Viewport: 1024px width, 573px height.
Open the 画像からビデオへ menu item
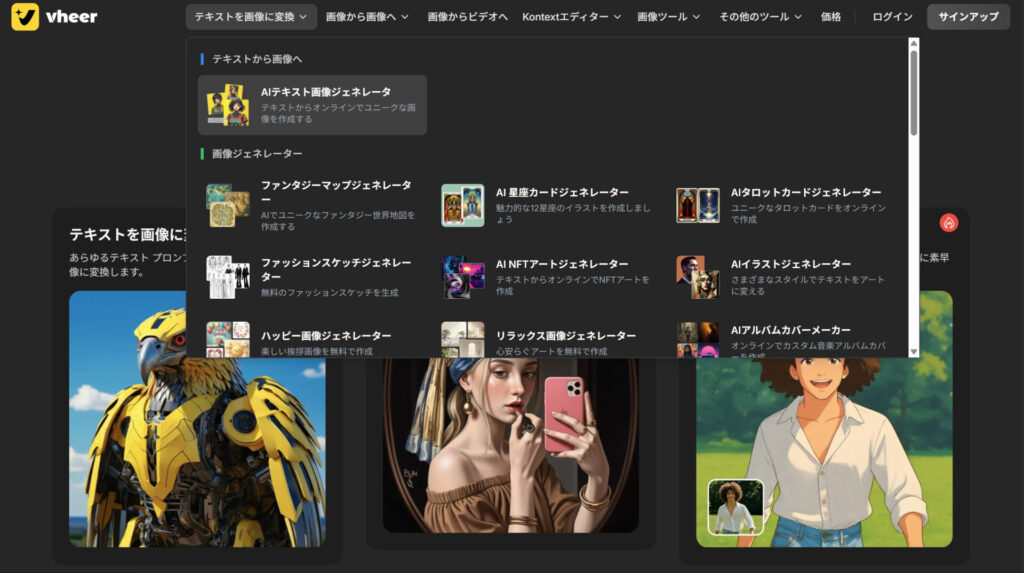tap(467, 17)
